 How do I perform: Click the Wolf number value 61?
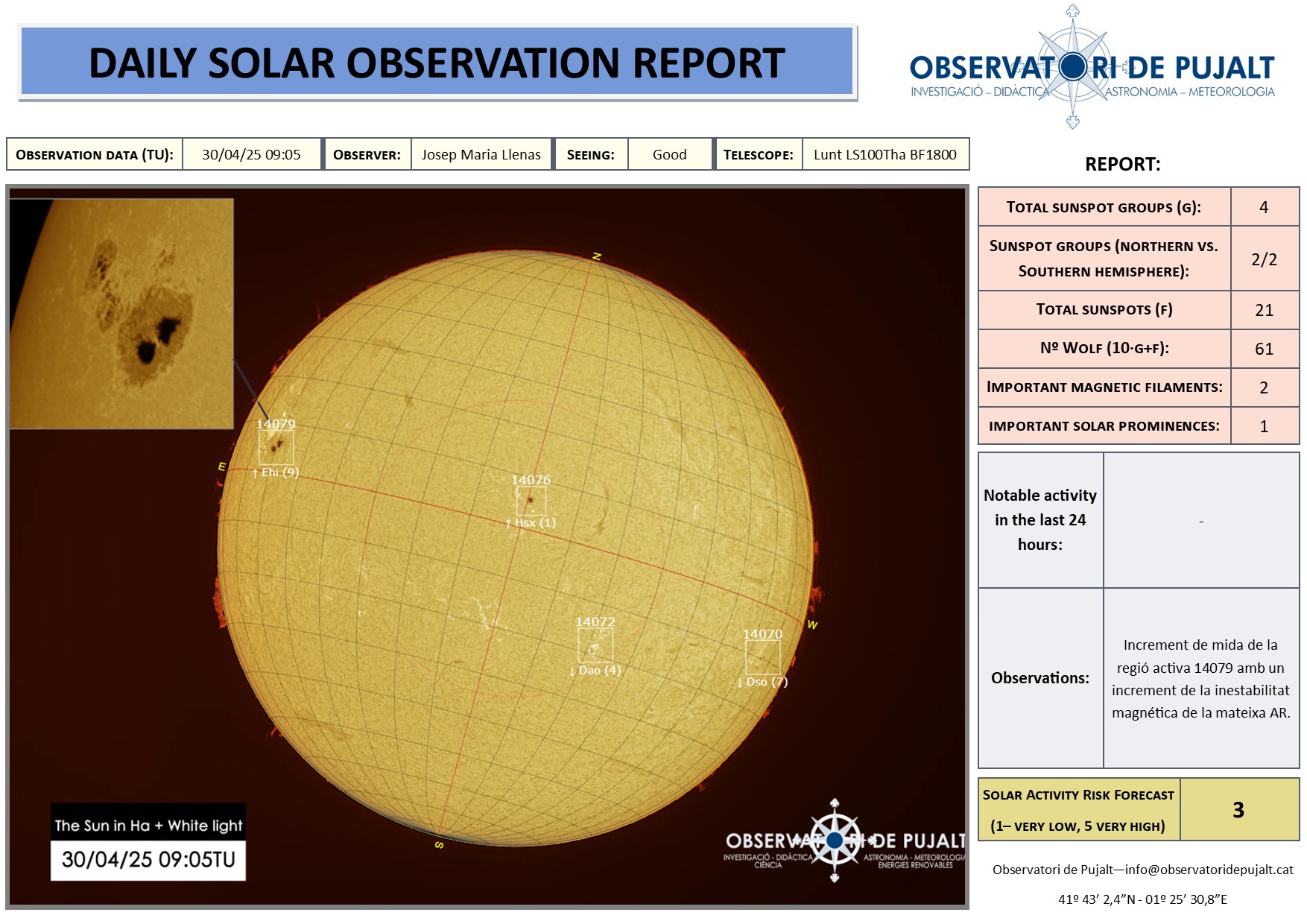point(1264,349)
